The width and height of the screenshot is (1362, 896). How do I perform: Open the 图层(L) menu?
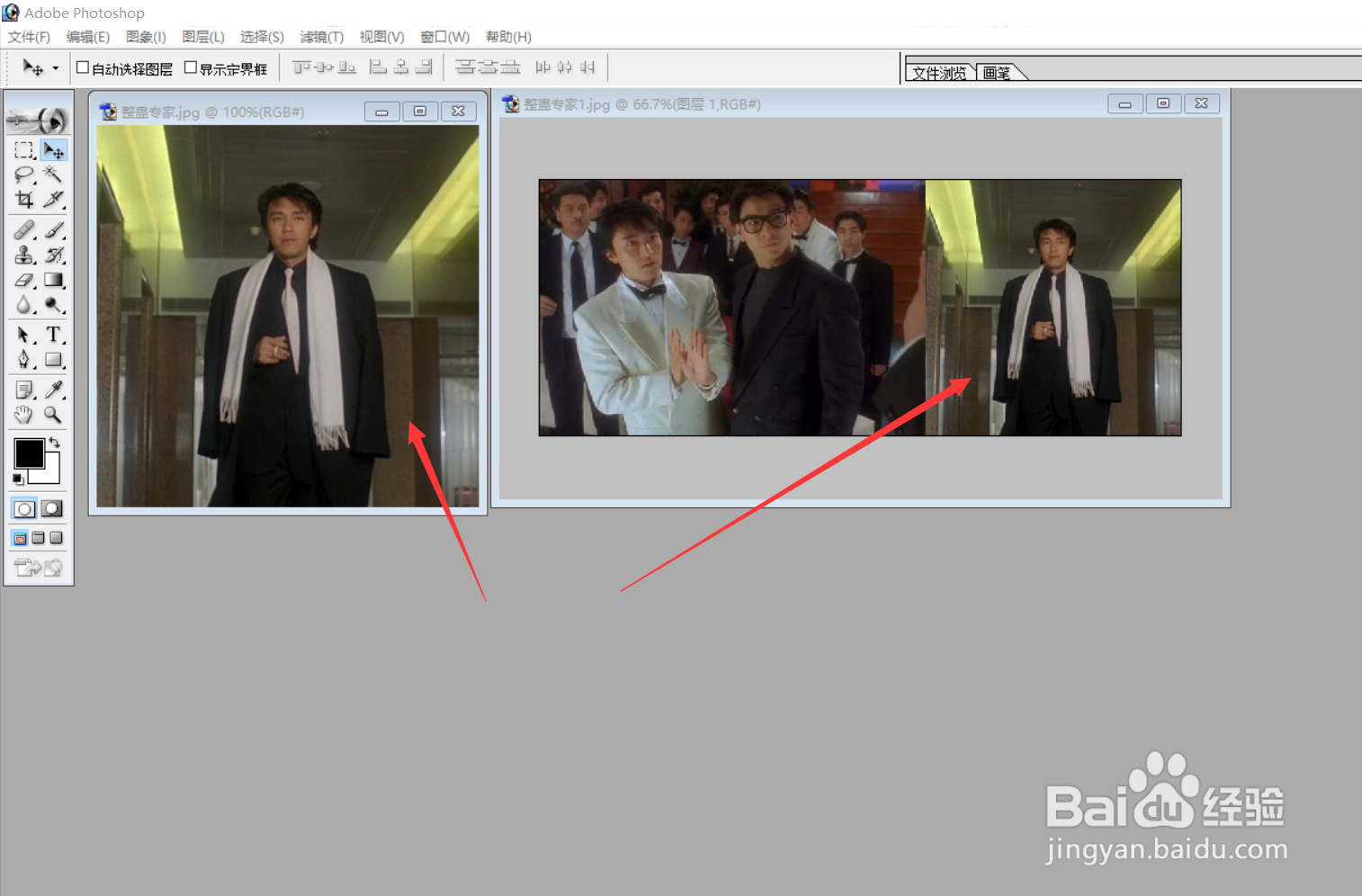coord(202,37)
